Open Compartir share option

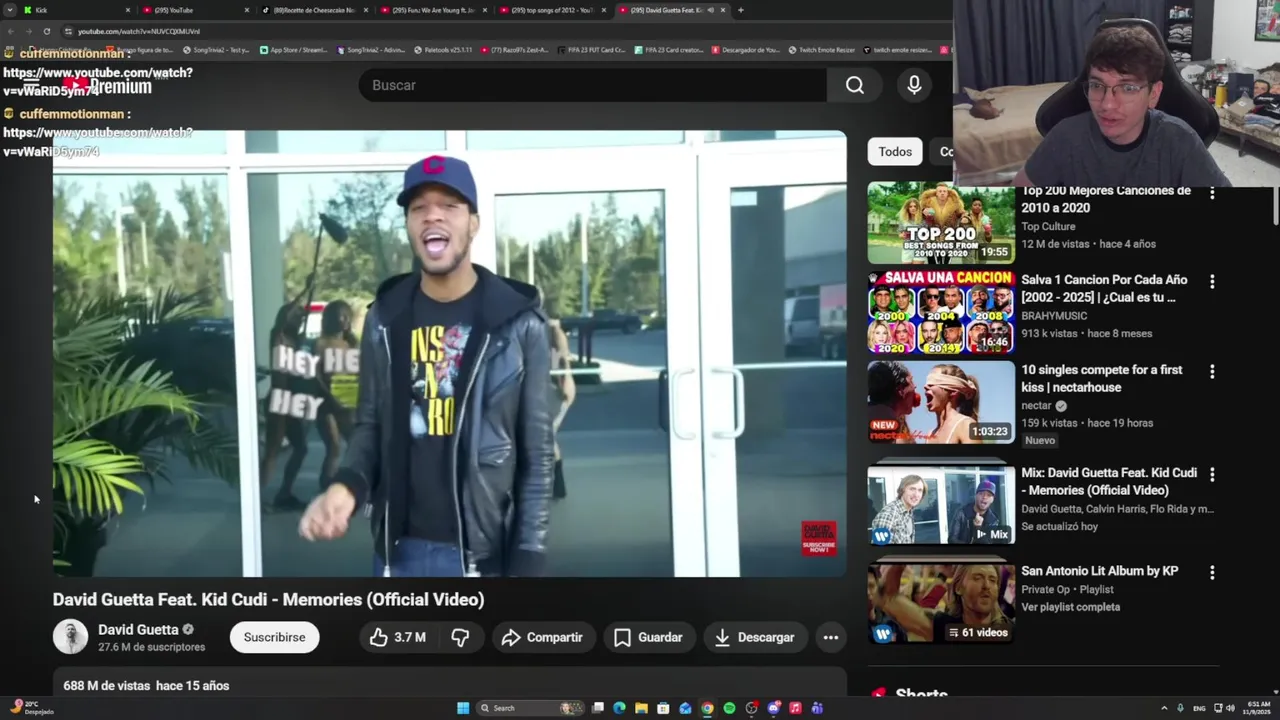[x=542, y=637]
